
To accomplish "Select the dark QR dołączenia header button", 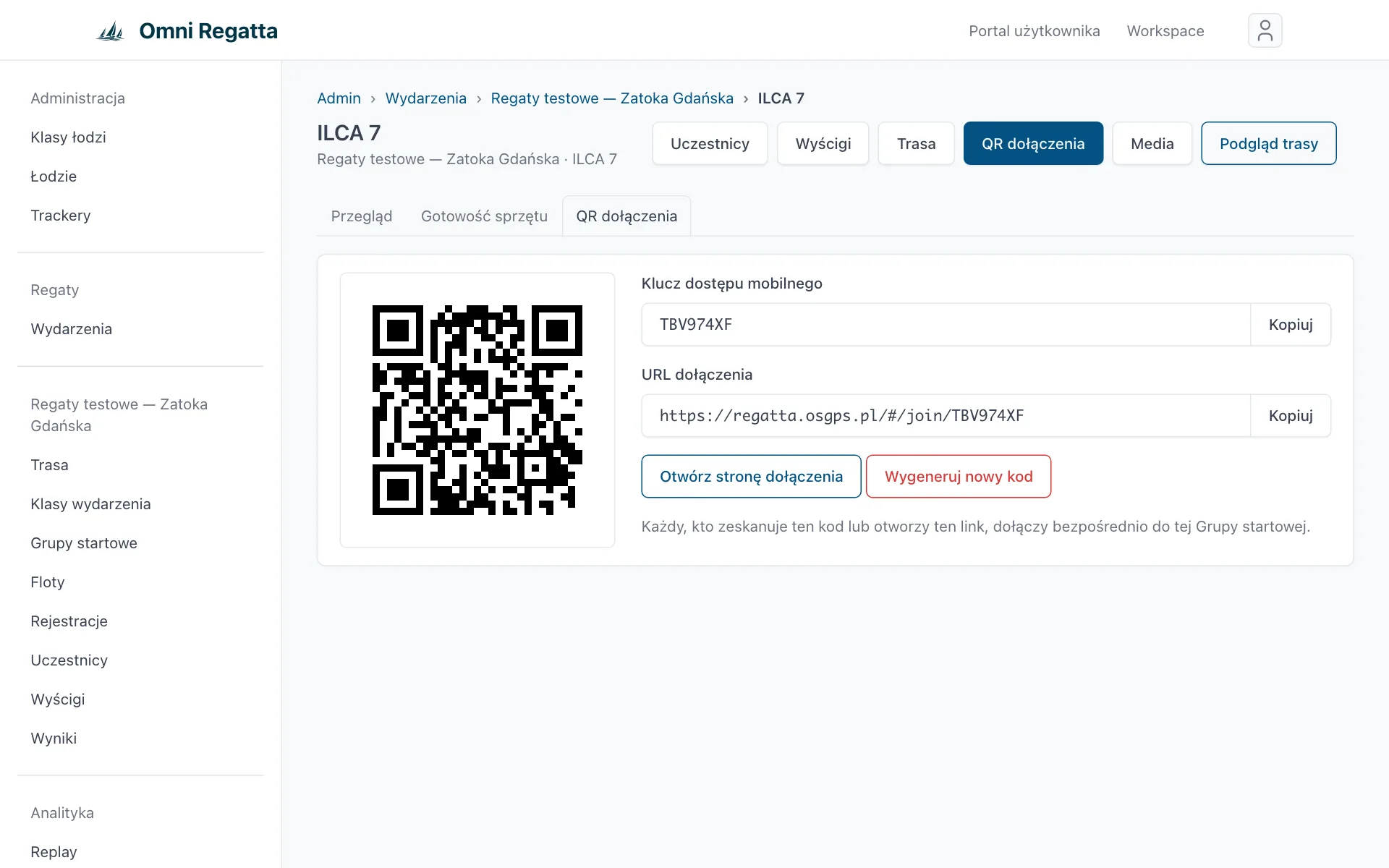I will [x=1033, y=143].
